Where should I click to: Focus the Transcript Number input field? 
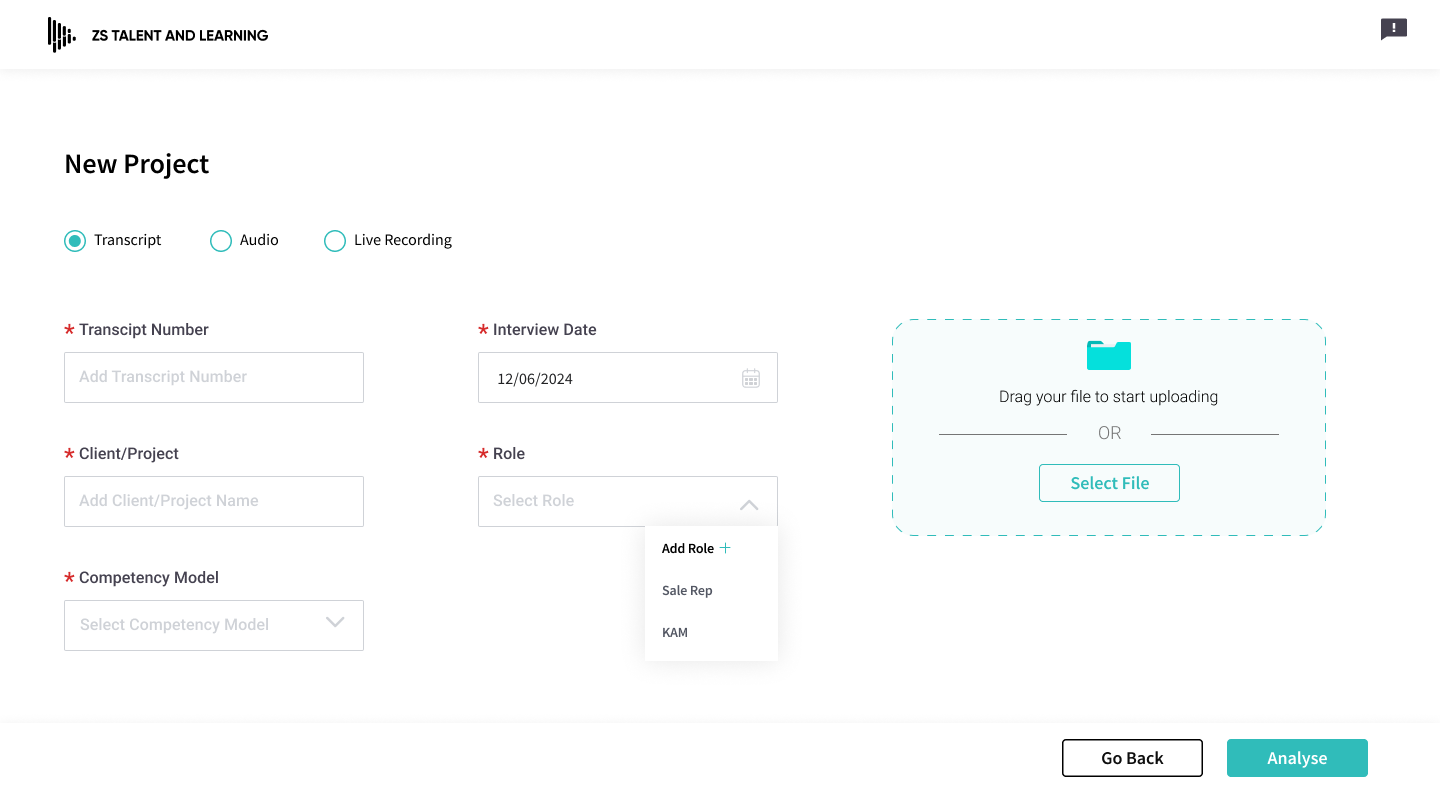click(214, 377)
